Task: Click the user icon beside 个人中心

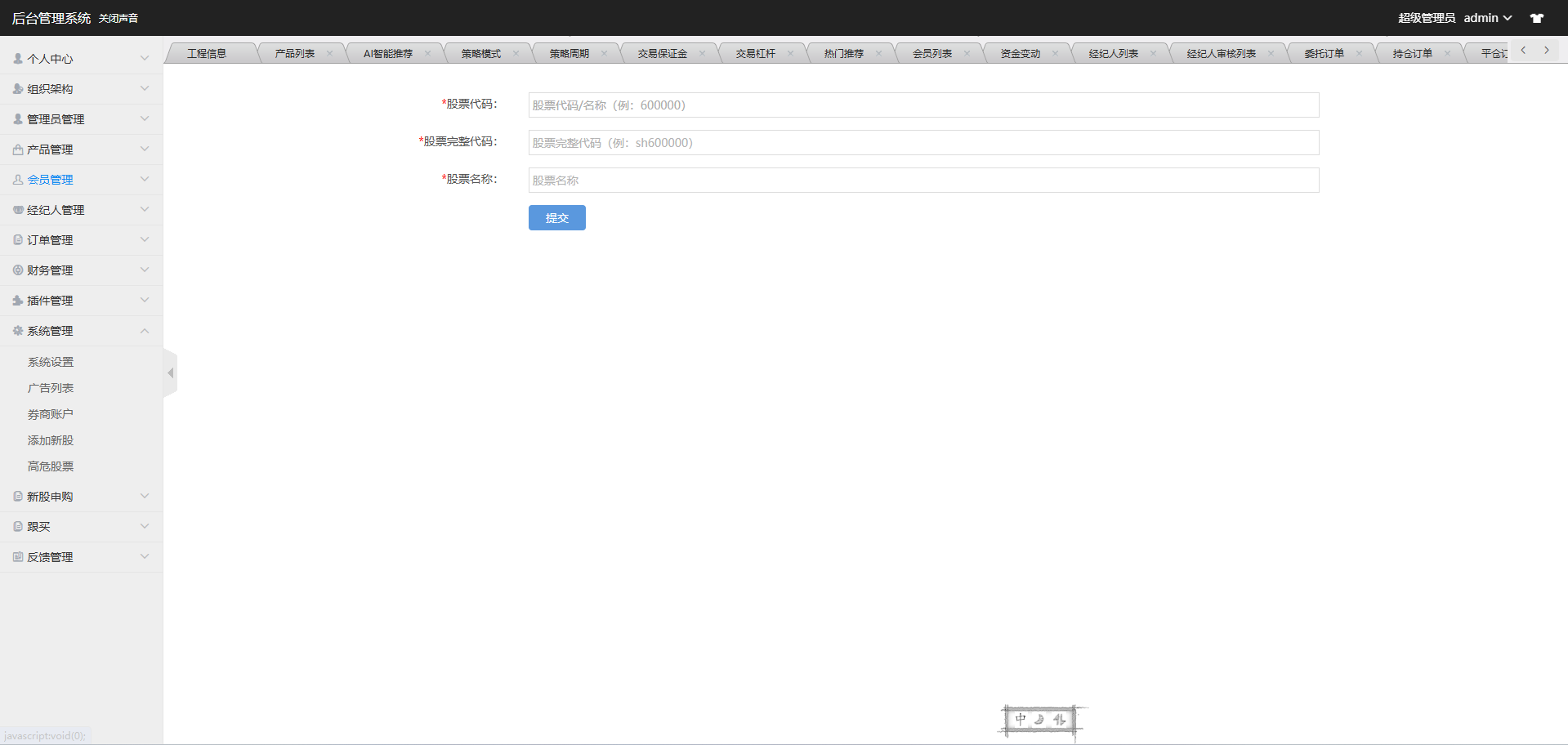Action: tap(18, 59)
